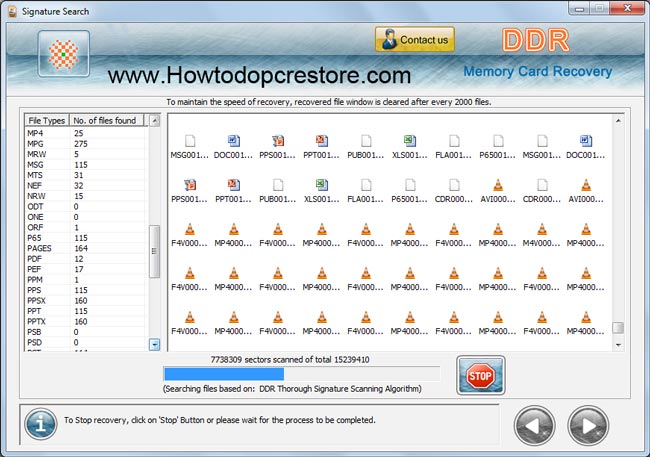650x457 pixels.
Task: Select the PDF file type row
Action: [85, 259]
